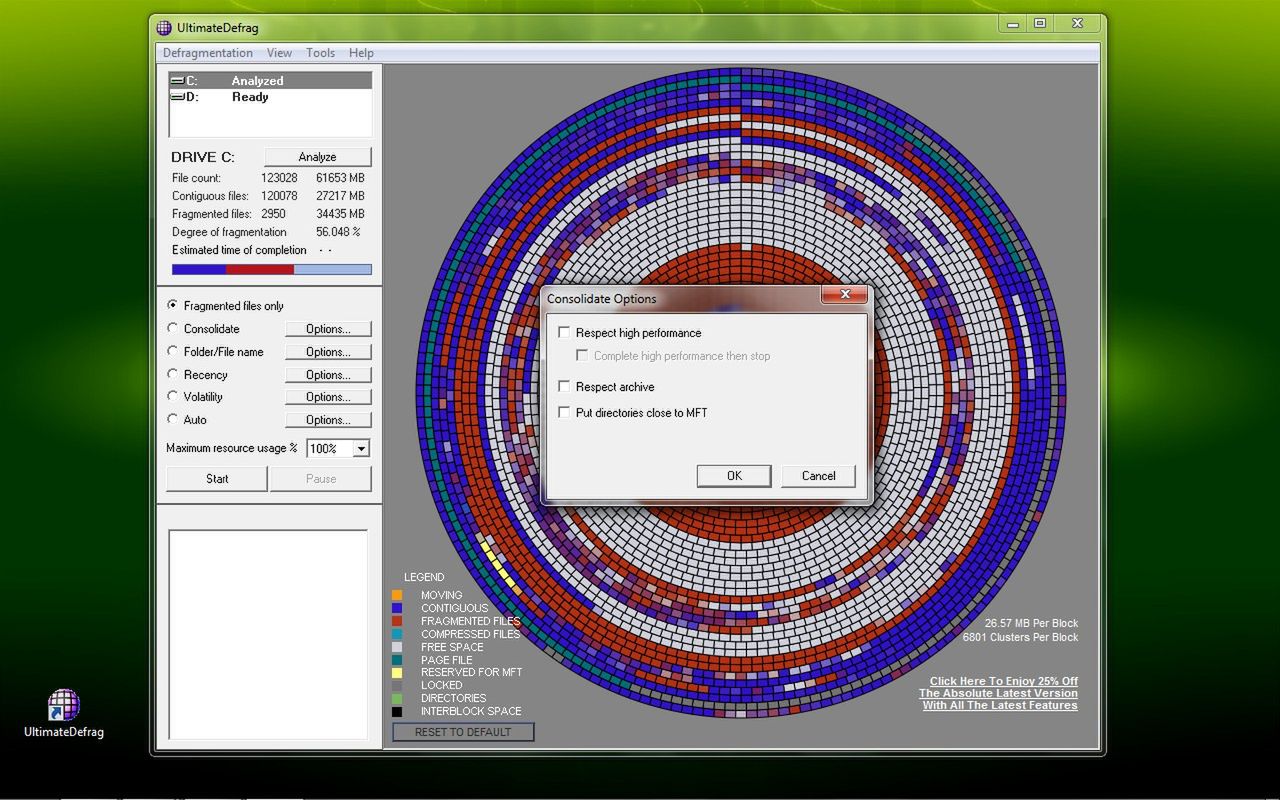Viewport: 1280px width, 800px height.
Task: Open the UltimateDefrag desktop shortcut icon
Action: point(63,705)
